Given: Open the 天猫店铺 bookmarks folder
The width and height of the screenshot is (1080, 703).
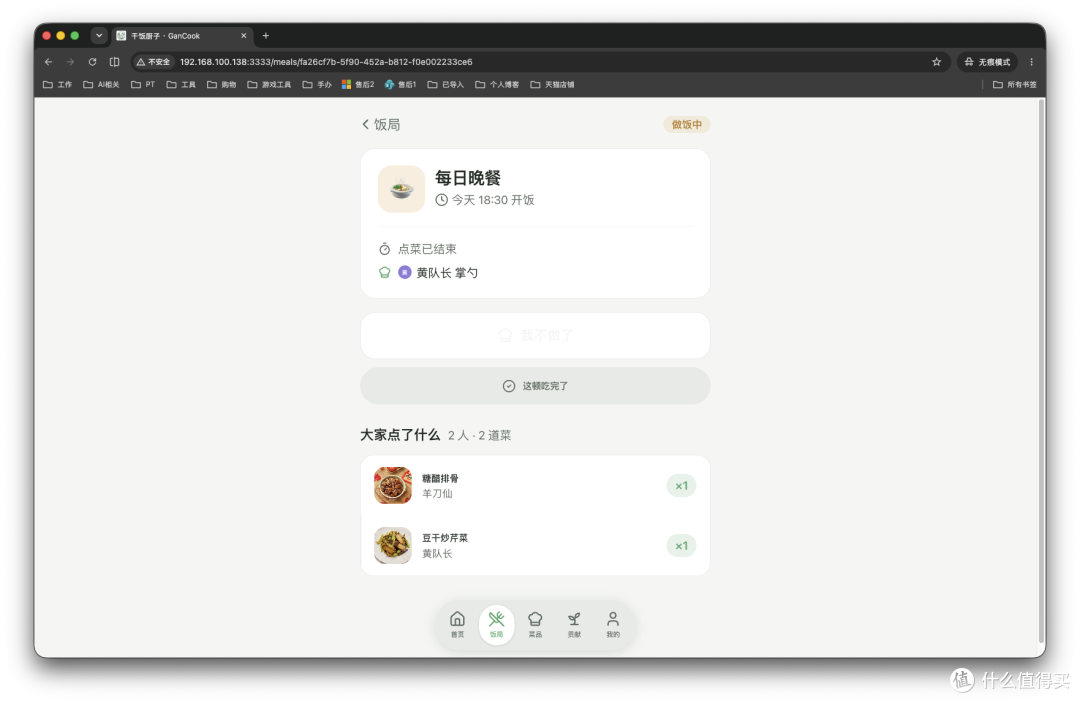Looking at the screenshot, I should (552, 85).
